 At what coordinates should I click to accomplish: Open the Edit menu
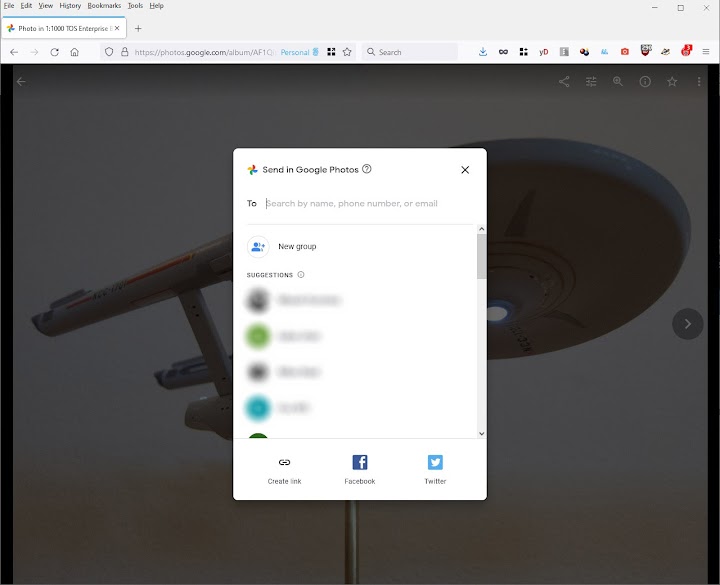26,6
